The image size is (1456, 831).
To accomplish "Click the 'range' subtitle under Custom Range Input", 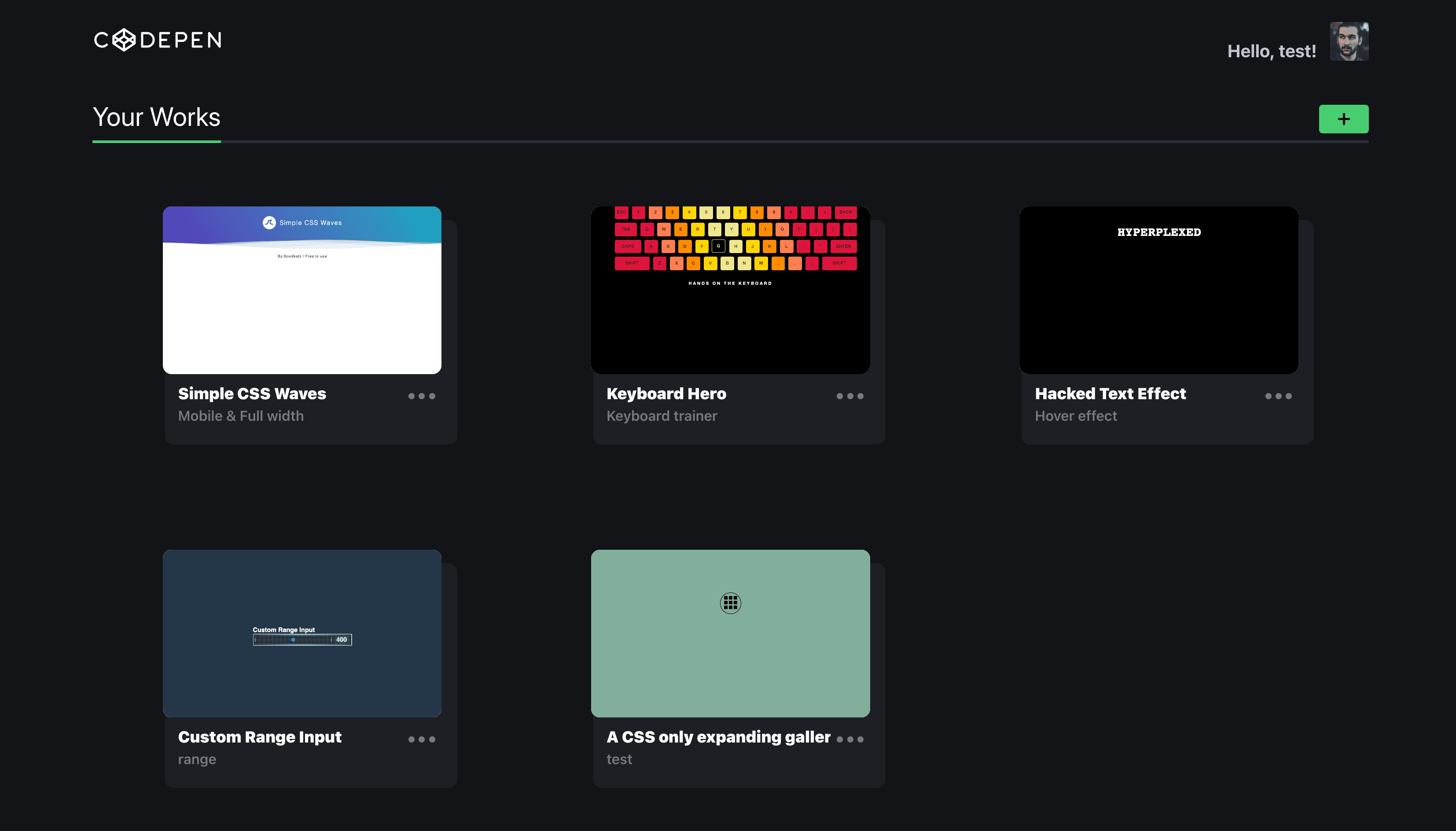I will tap(197, 758).
